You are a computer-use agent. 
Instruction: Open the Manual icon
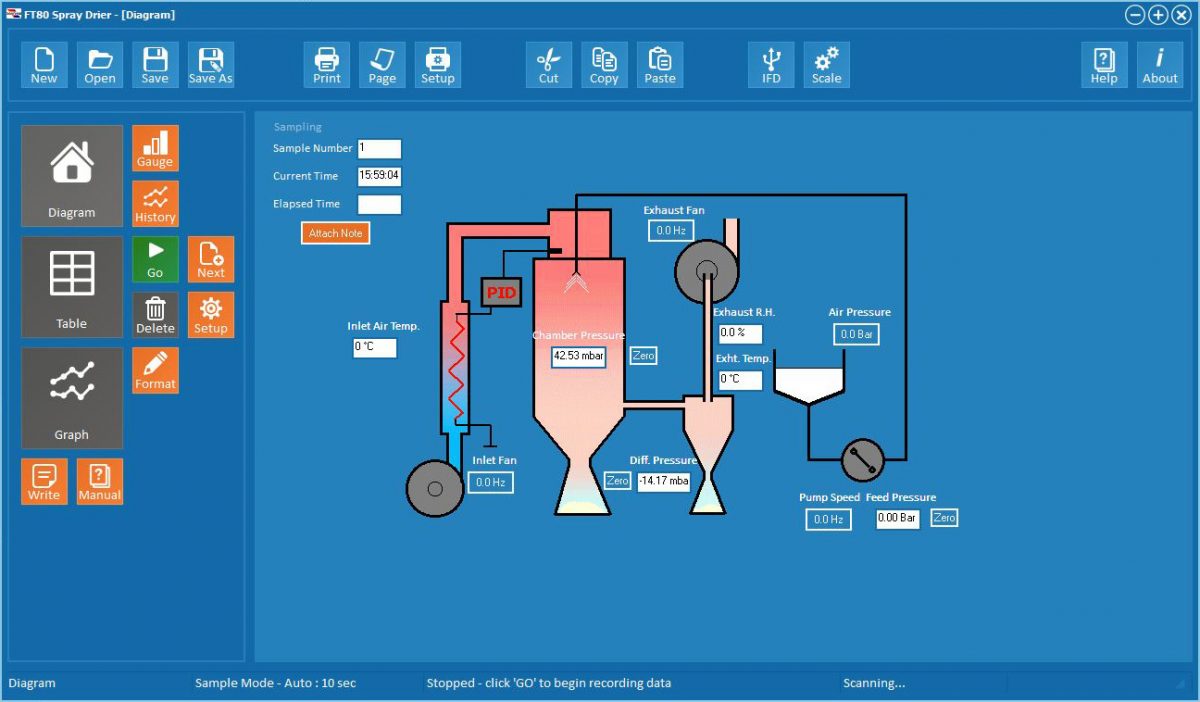click(100, 481)
